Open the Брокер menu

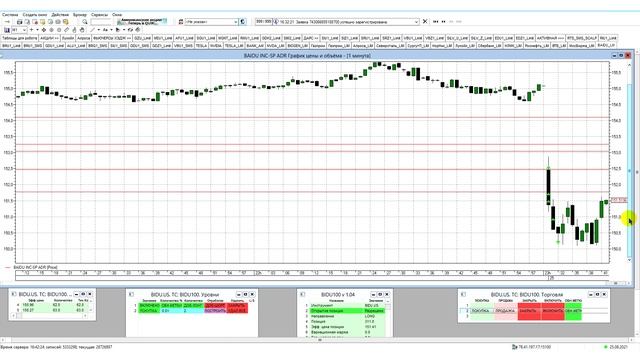[x=80, y=15]
